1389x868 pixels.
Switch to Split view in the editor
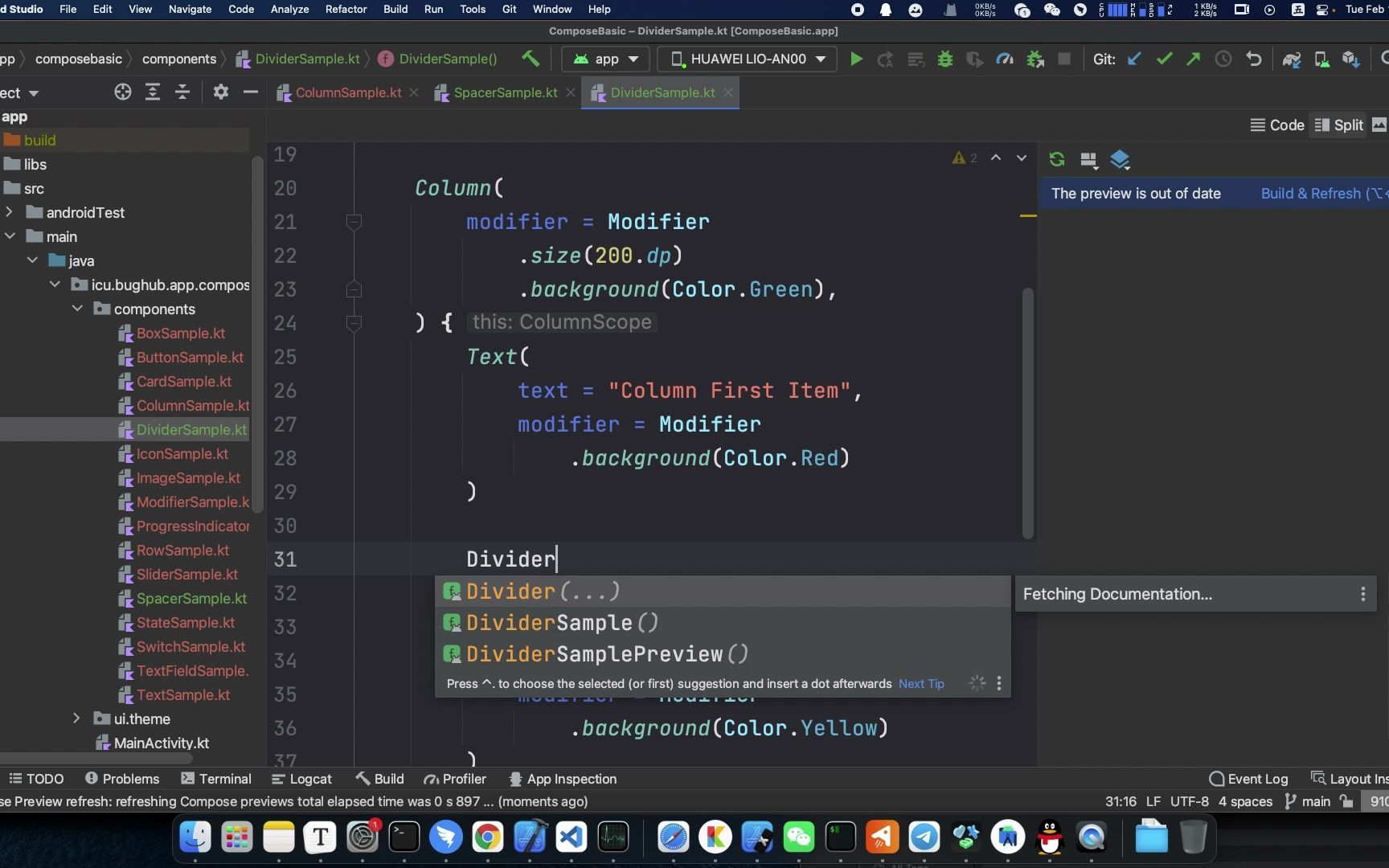(1338, 125)
